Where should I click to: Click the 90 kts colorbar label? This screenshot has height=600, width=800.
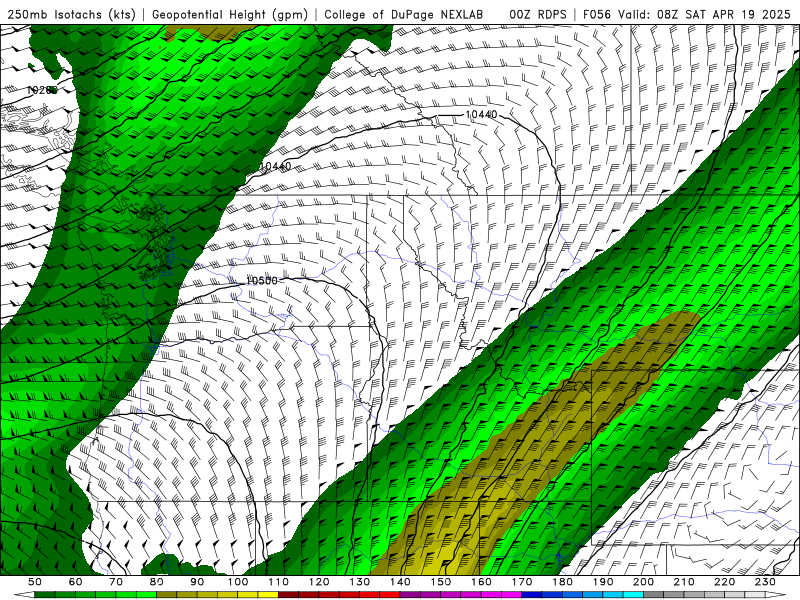(x=197, y=582)
